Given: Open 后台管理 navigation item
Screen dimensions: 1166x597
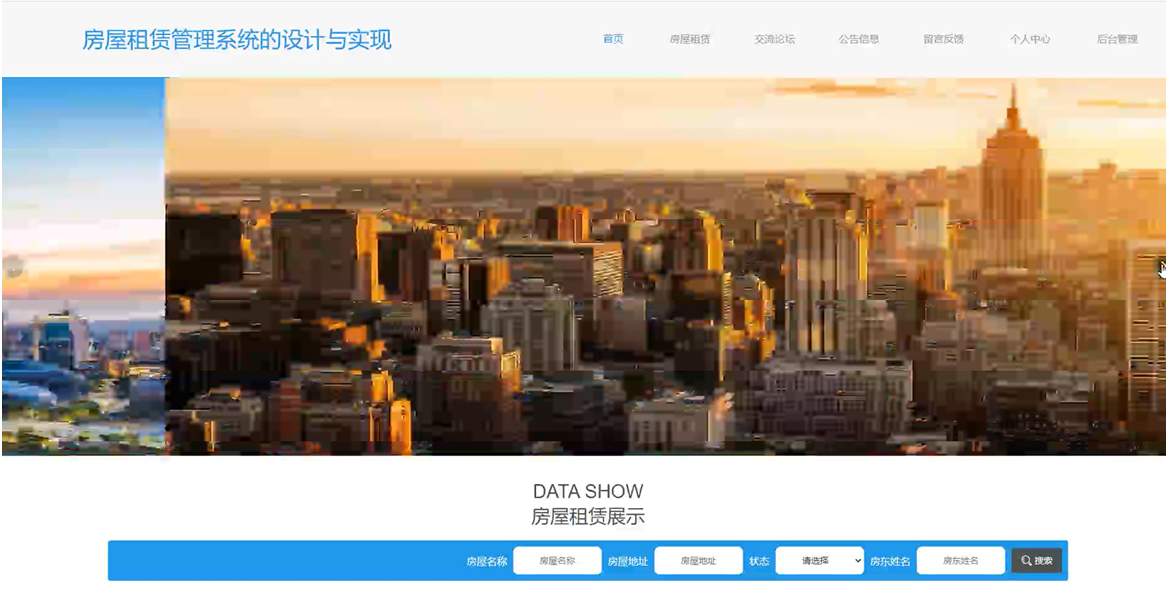Looking at the screenshot, I should [1117, 39].
